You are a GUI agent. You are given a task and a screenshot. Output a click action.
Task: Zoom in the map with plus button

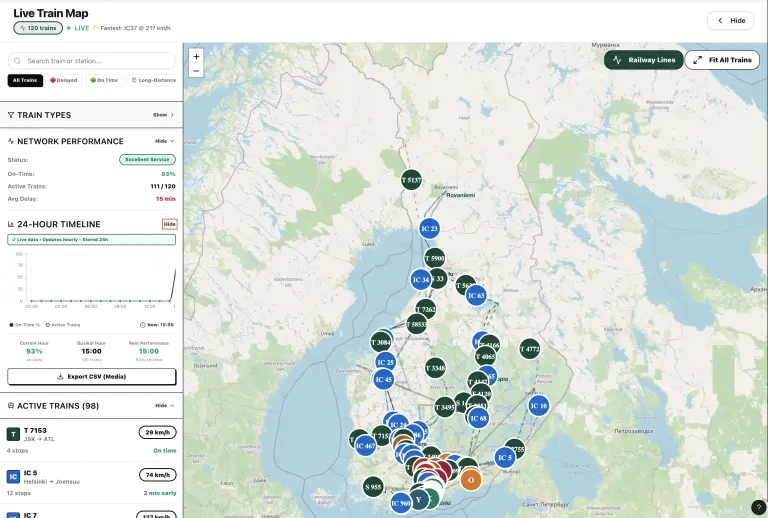click(196, 56)
